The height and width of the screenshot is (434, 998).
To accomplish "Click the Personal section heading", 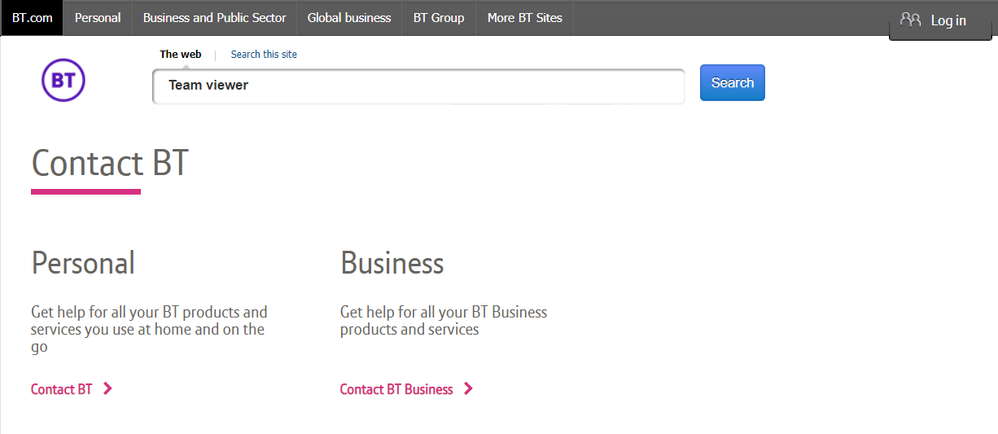I will 83,262.
